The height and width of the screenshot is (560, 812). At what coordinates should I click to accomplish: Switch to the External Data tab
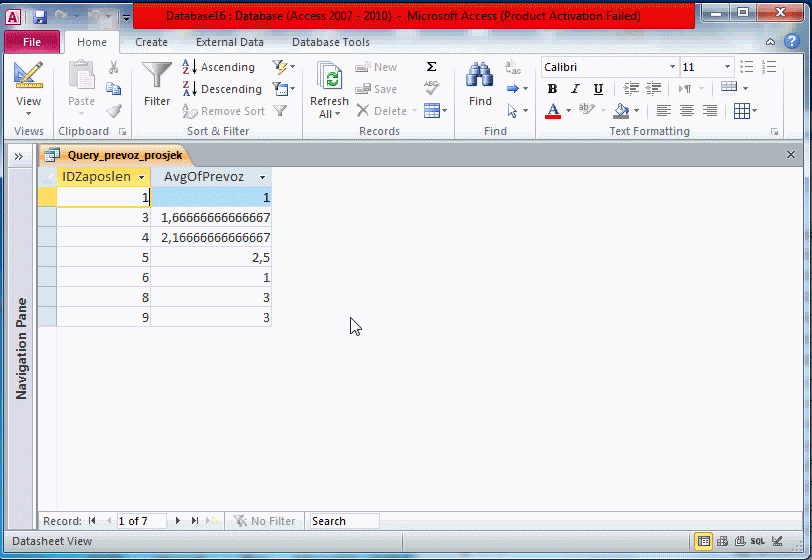[230, 42]
